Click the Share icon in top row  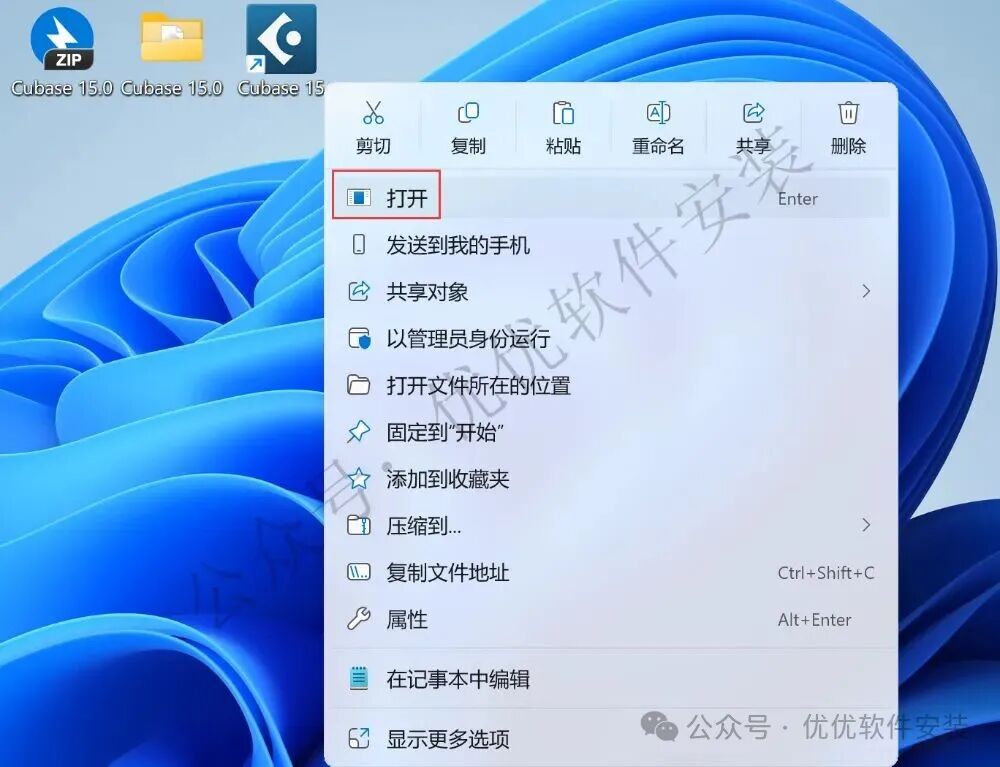(753, 113)
